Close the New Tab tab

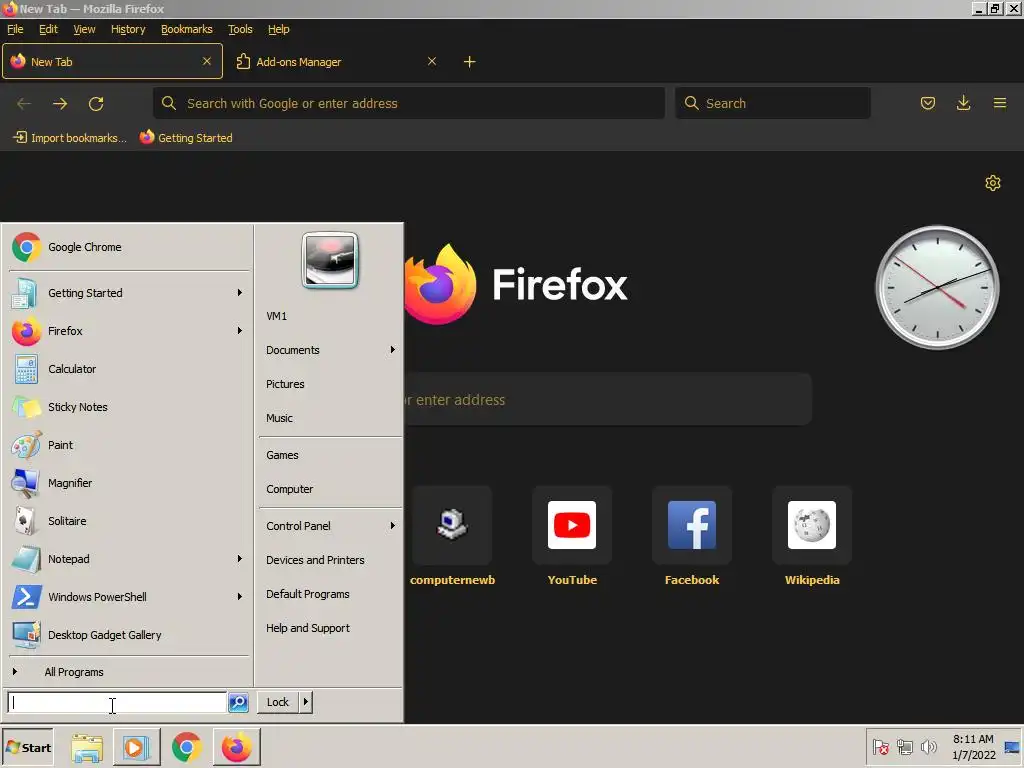click(x=206, y=61)
